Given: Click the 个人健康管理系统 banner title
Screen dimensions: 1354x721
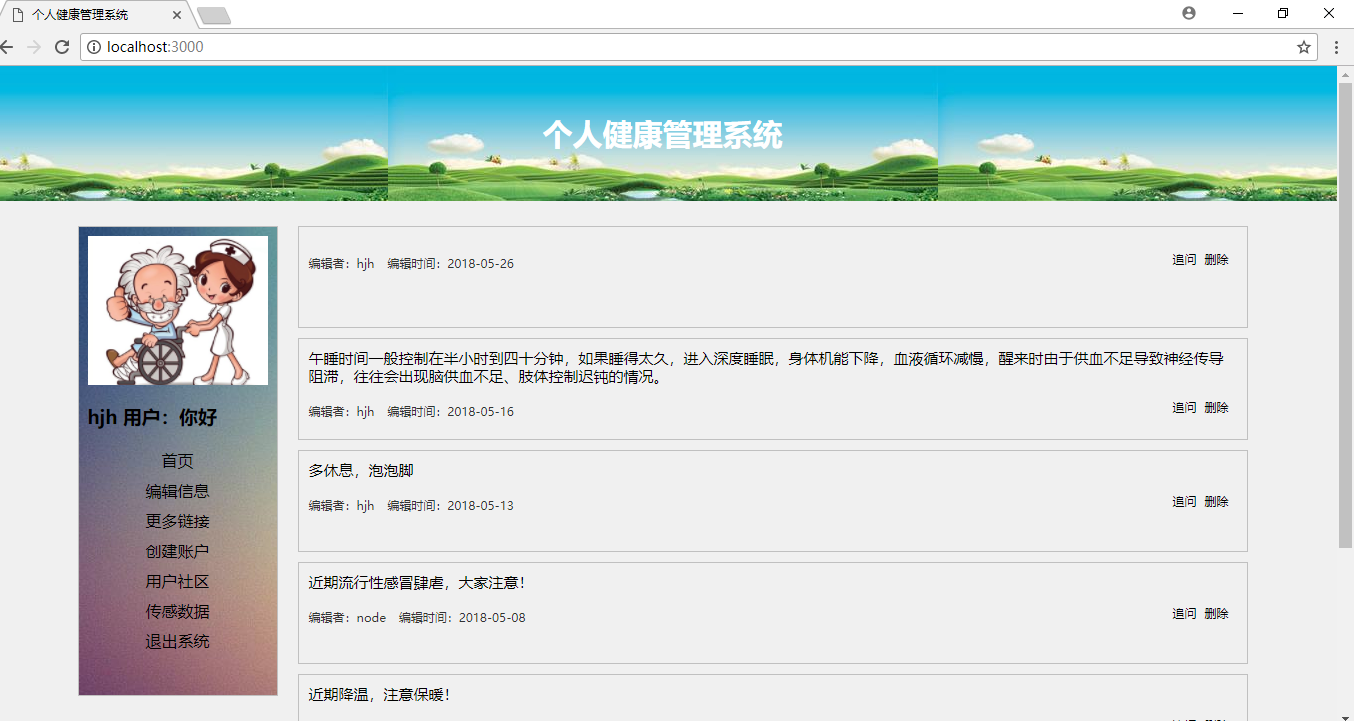Looking at the screenshot, I should (663, 135).
